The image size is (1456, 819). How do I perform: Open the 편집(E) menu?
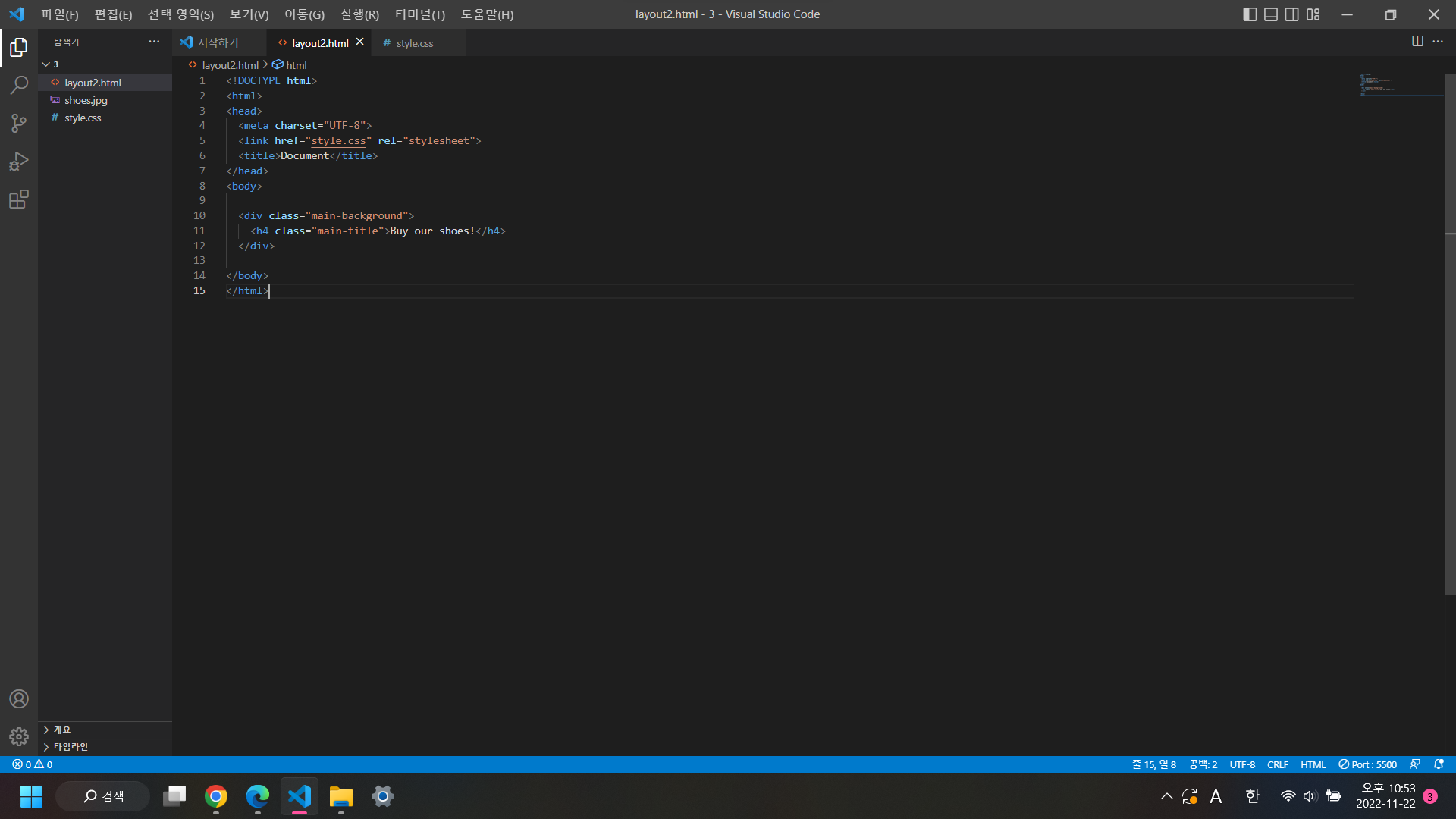click(x=113, y=14)
